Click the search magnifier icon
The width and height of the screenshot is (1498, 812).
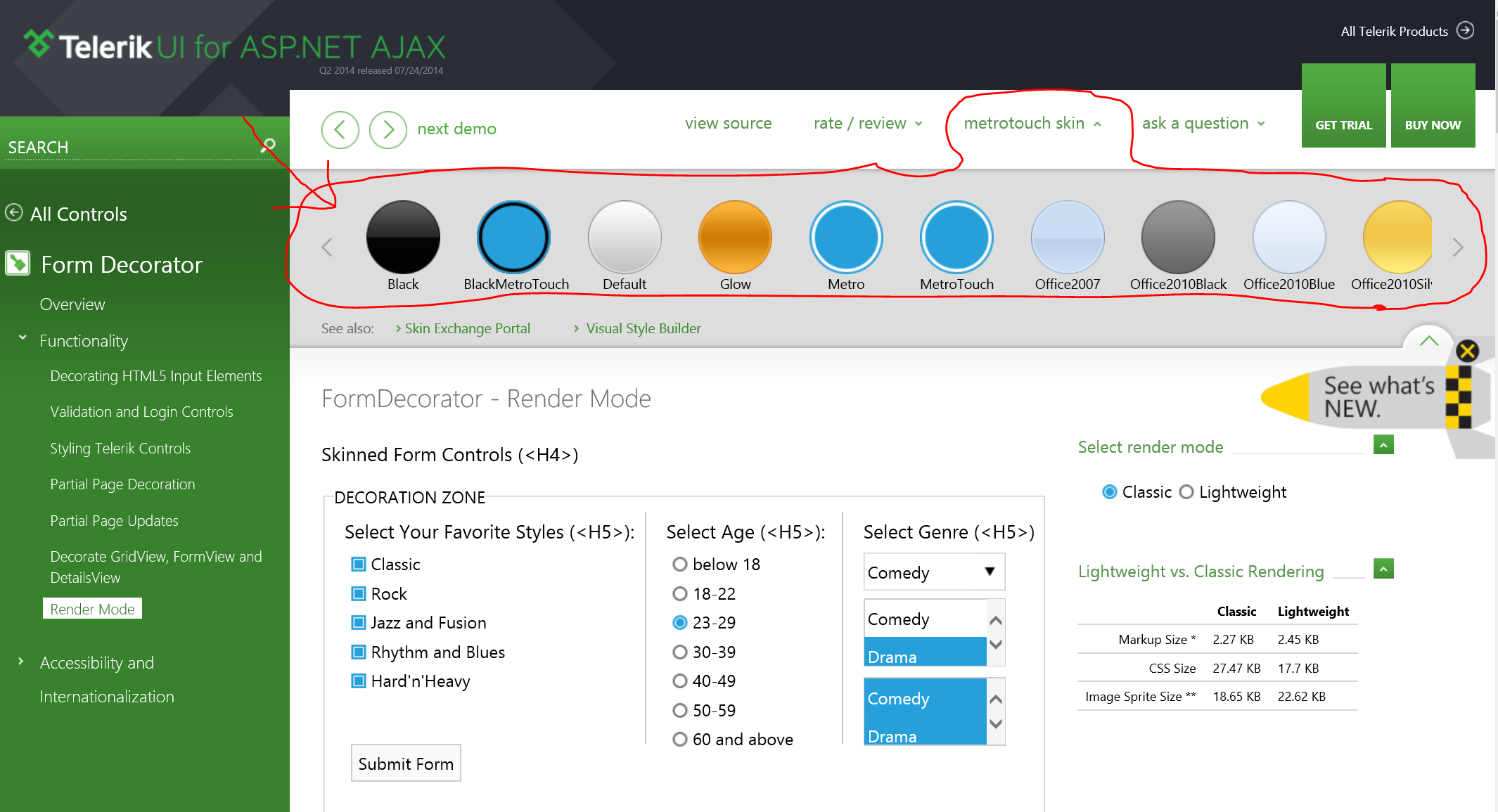coord(268,146)
